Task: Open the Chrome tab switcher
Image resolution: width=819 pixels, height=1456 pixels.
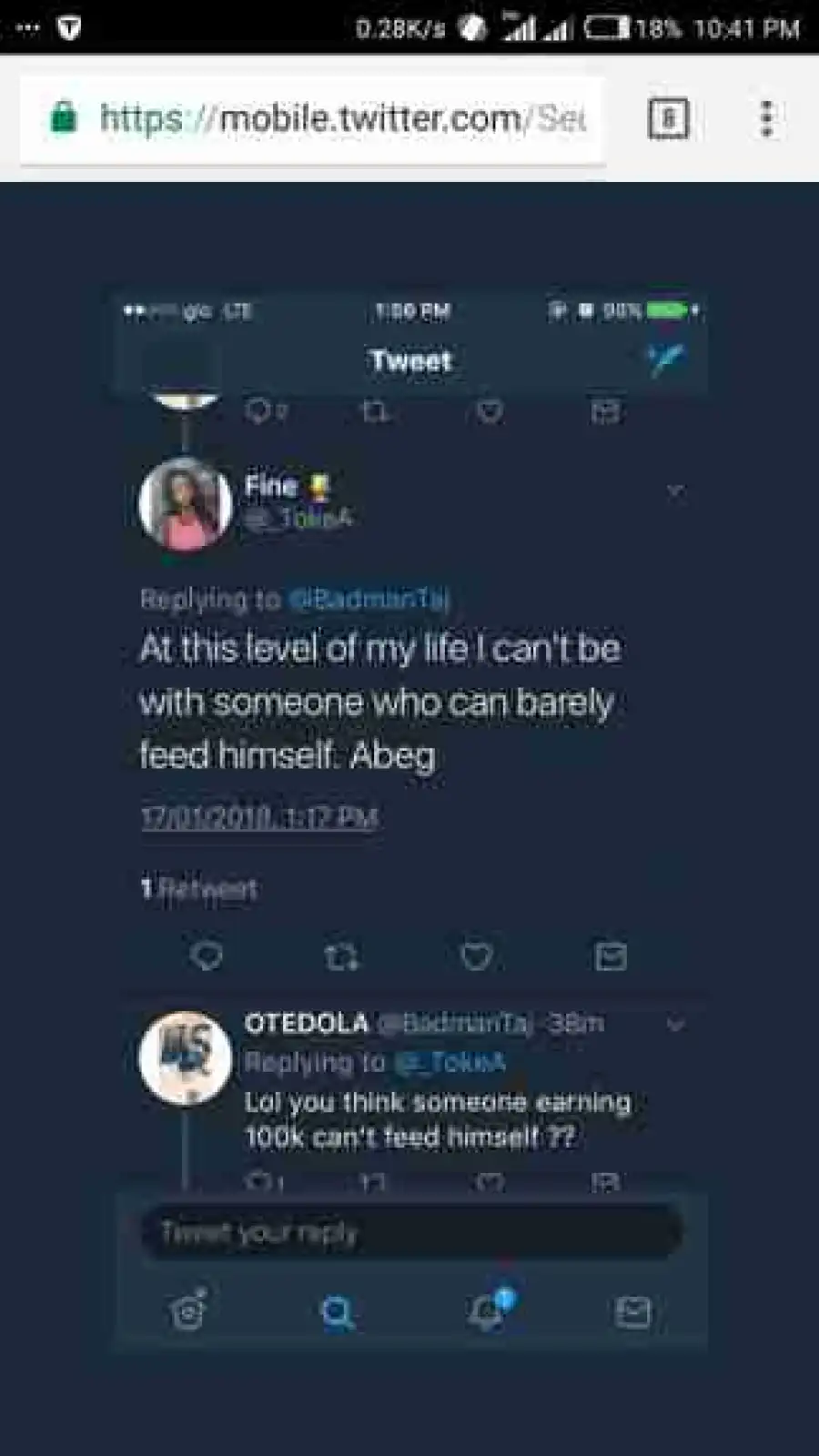Action: tap(668, 118)
